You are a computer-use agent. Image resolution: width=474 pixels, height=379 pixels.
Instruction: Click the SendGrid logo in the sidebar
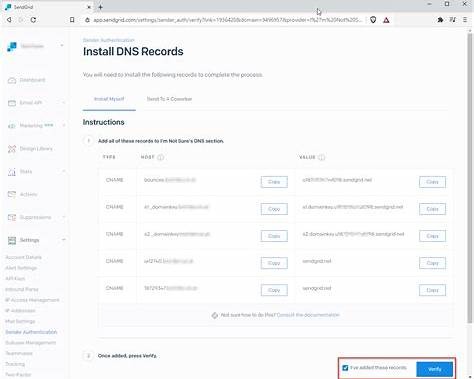click(x=12, y=47)
